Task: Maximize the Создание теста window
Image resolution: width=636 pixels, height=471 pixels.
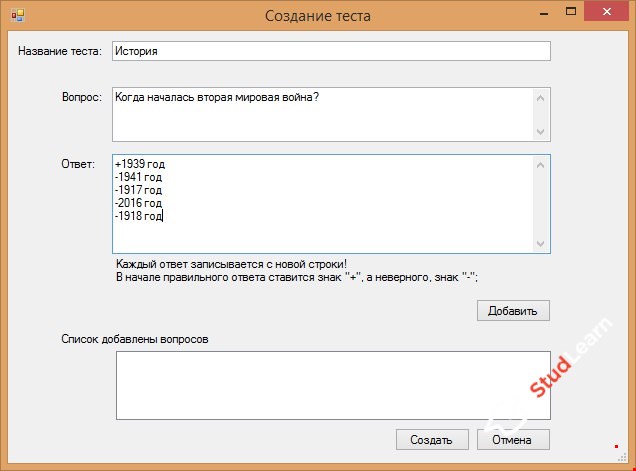Action: point(570,14)
